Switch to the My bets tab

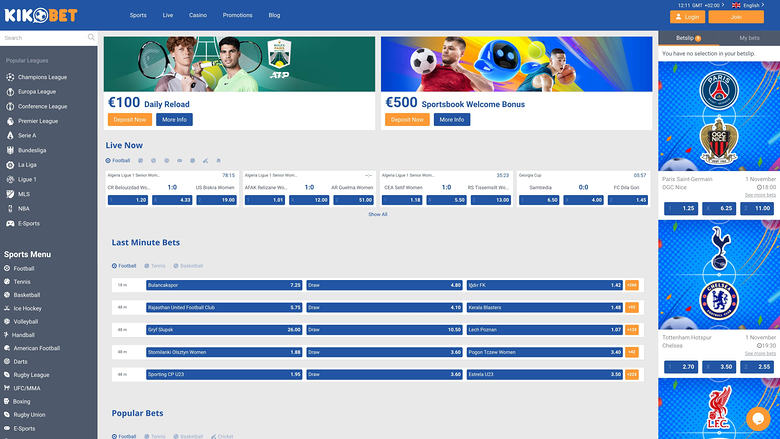(749, 38)
